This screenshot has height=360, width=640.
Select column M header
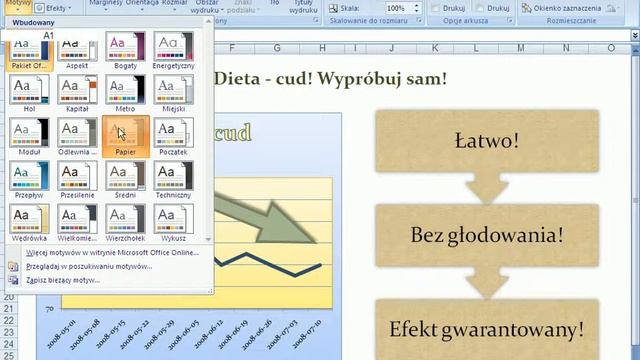(521, 48)
